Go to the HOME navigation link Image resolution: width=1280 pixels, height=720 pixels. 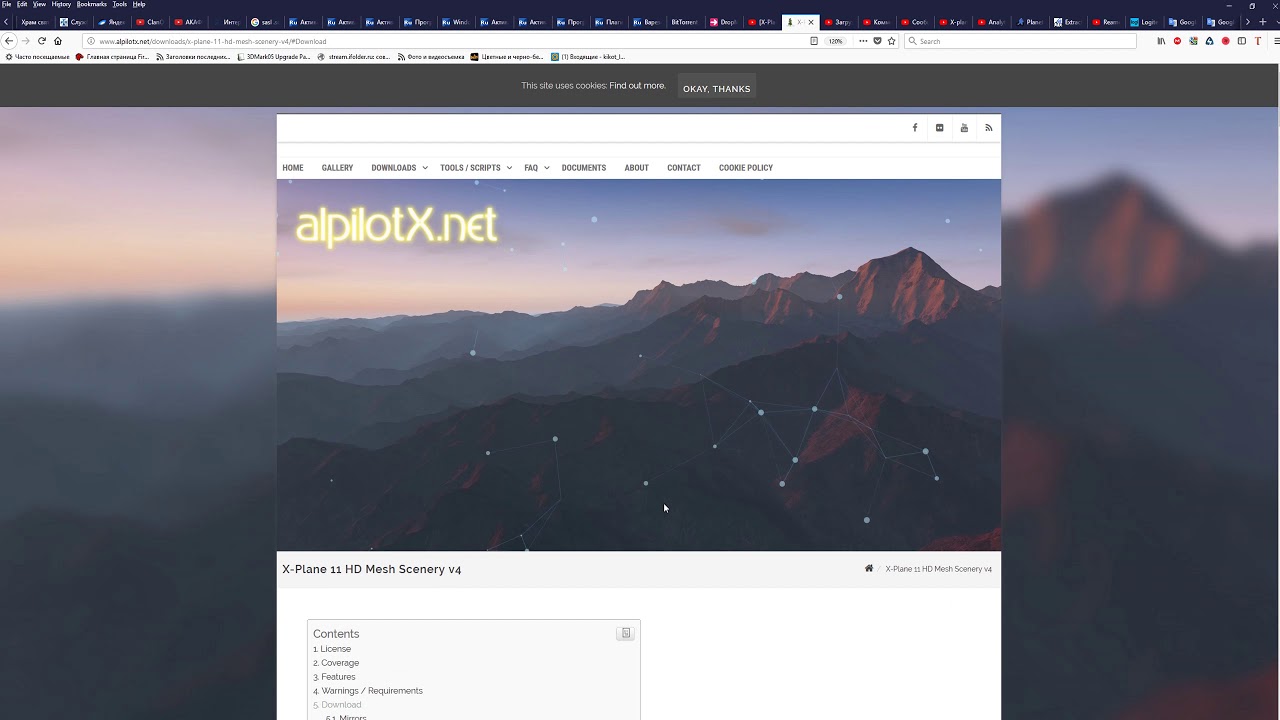pyautogui.click(x=293, y=168)
